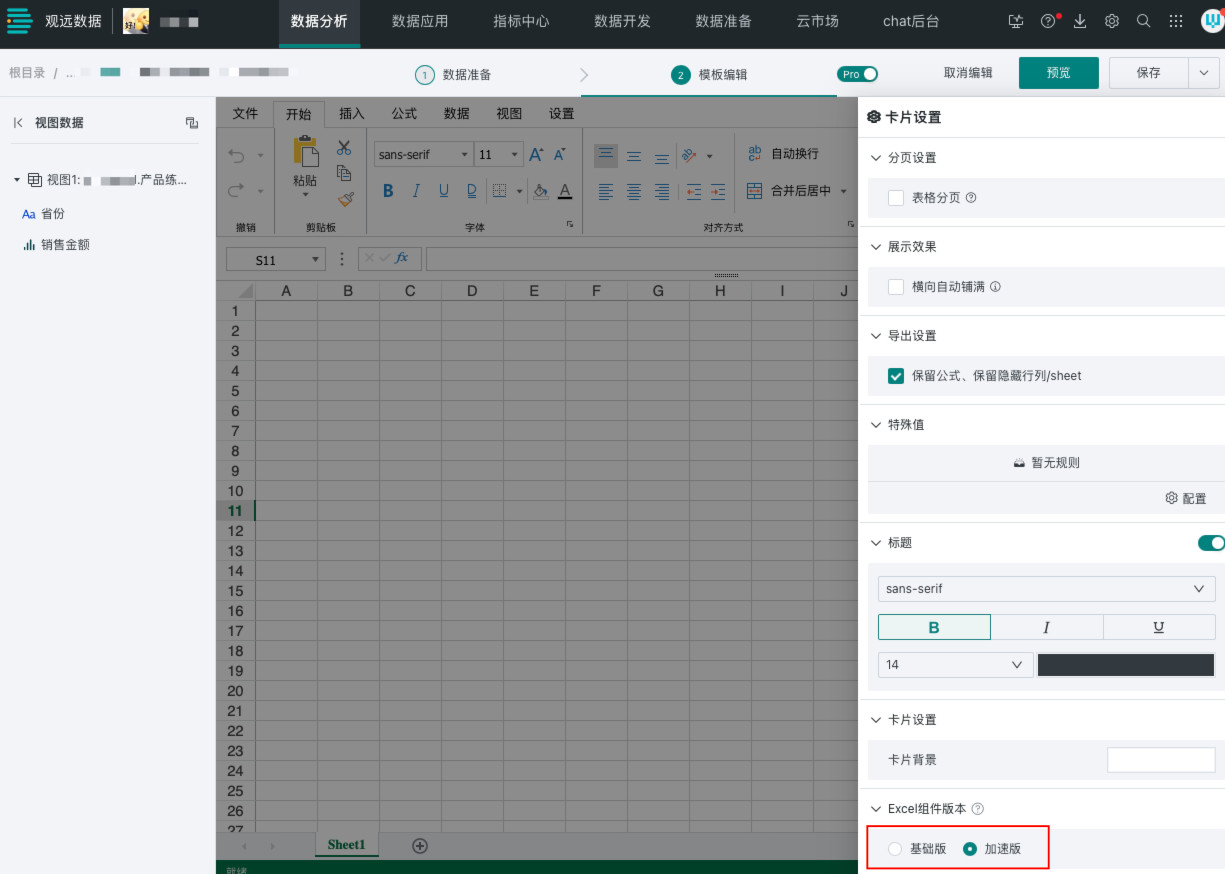This screenshot has height=874, width=1225.
Task: Open the 卡片背景 color swatch
Action: (1161, 760)
